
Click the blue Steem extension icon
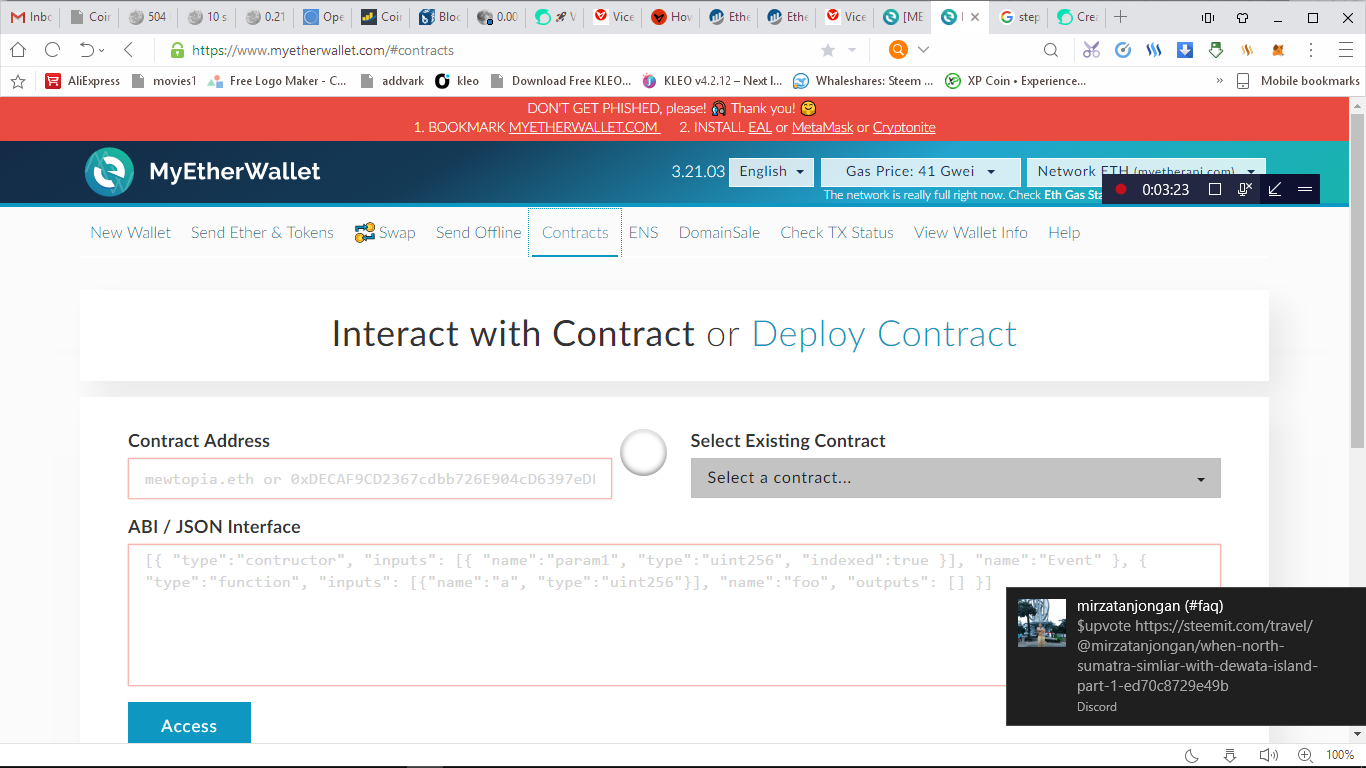pyautogui.click(x=1155, y=50)
